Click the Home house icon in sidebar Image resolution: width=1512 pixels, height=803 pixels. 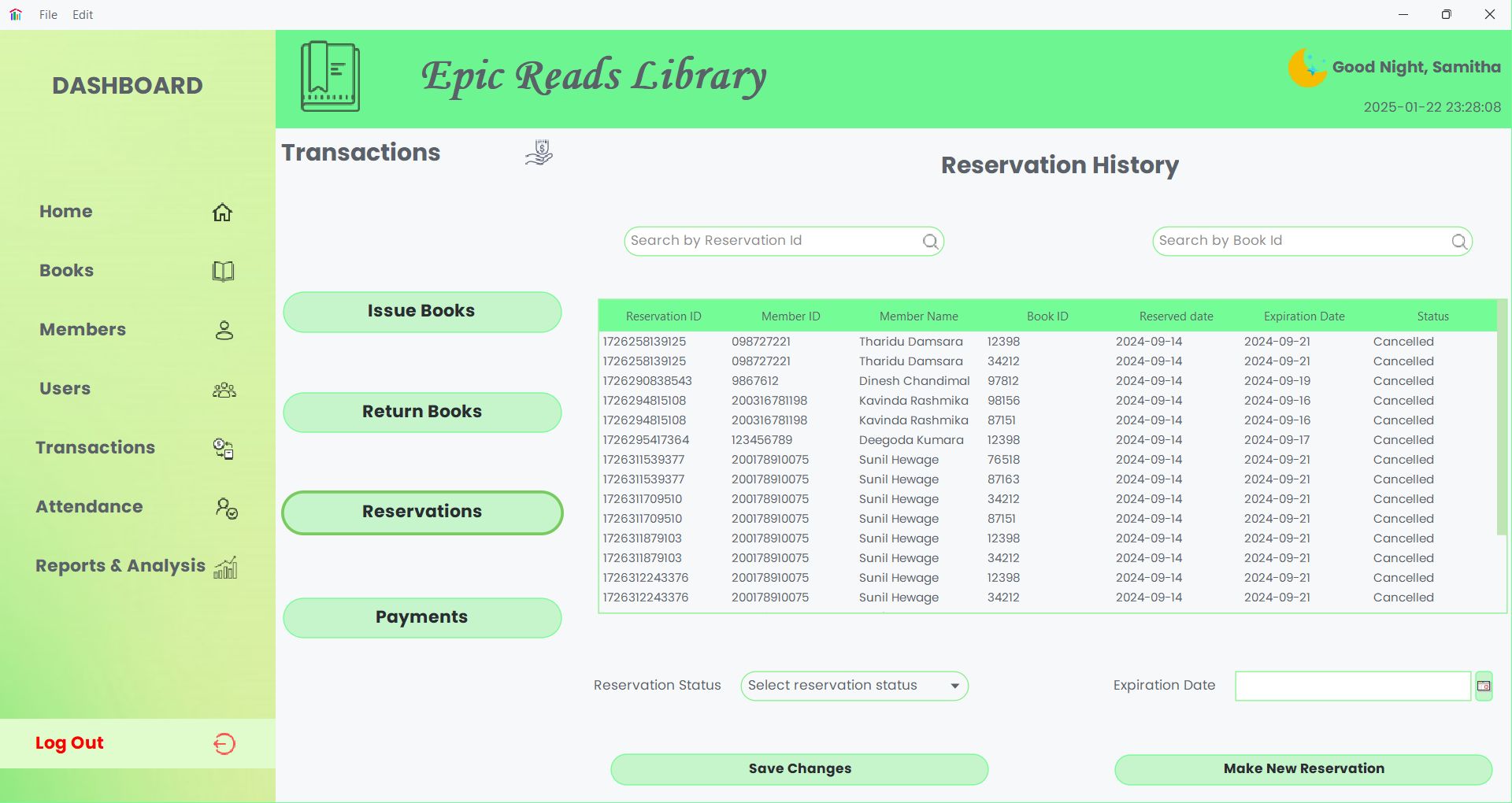[222, 213]
